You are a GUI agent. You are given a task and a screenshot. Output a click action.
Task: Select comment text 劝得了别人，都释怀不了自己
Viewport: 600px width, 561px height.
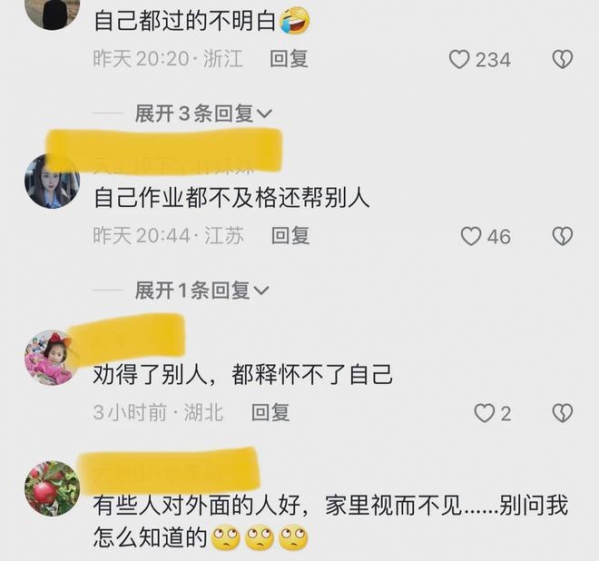pyautogui.click(x=243, y=374)
